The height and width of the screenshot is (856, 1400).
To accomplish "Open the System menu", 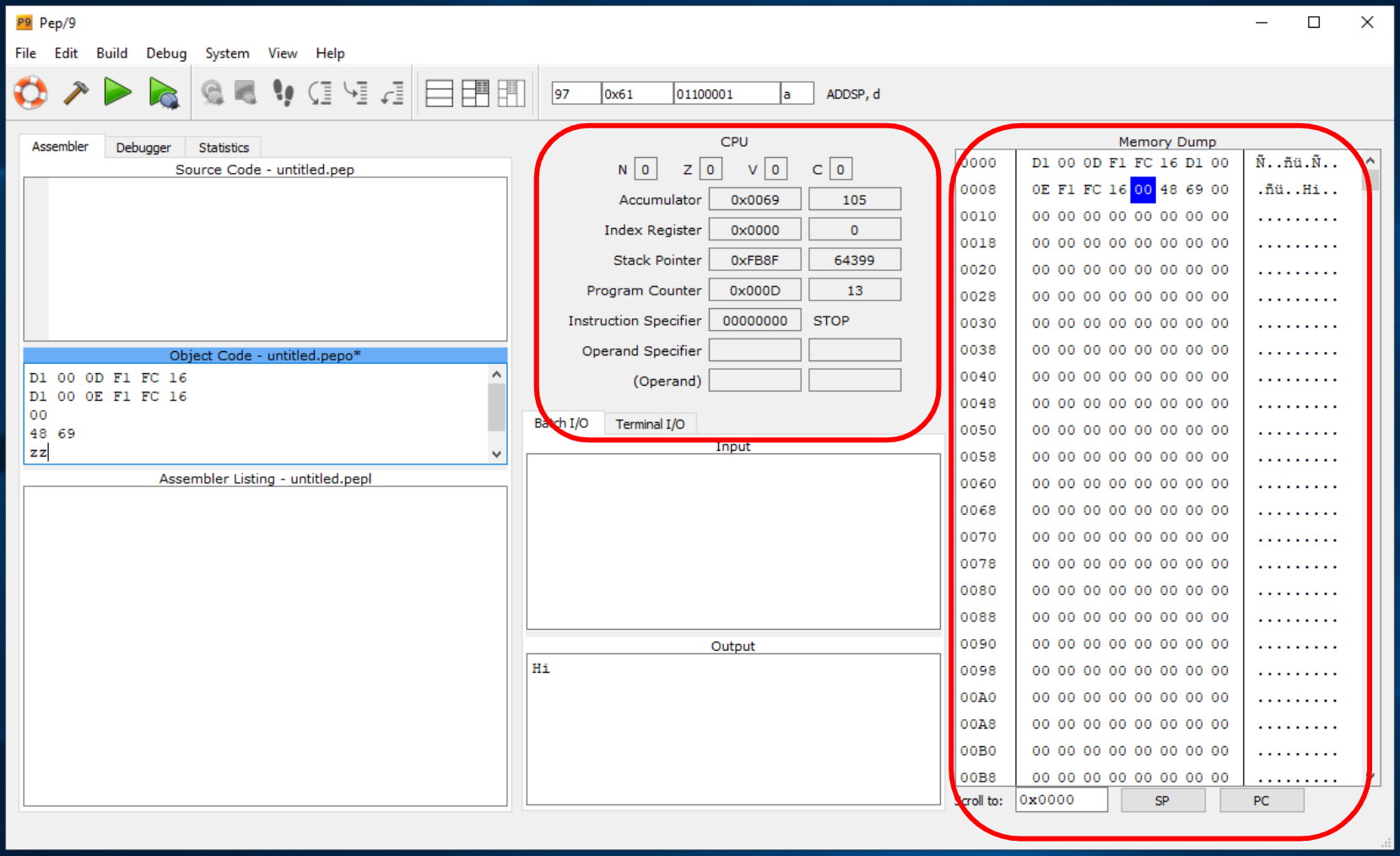I will (227, 53).
